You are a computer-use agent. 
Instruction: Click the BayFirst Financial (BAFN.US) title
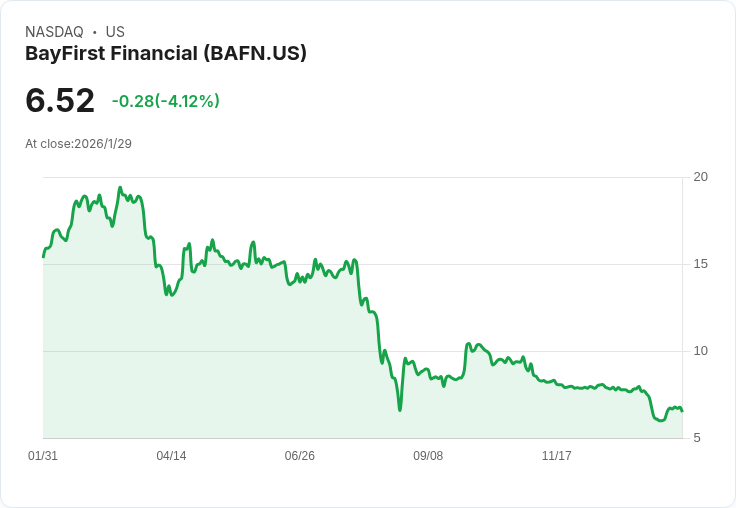pyautogui.click(x=166, y=54)
